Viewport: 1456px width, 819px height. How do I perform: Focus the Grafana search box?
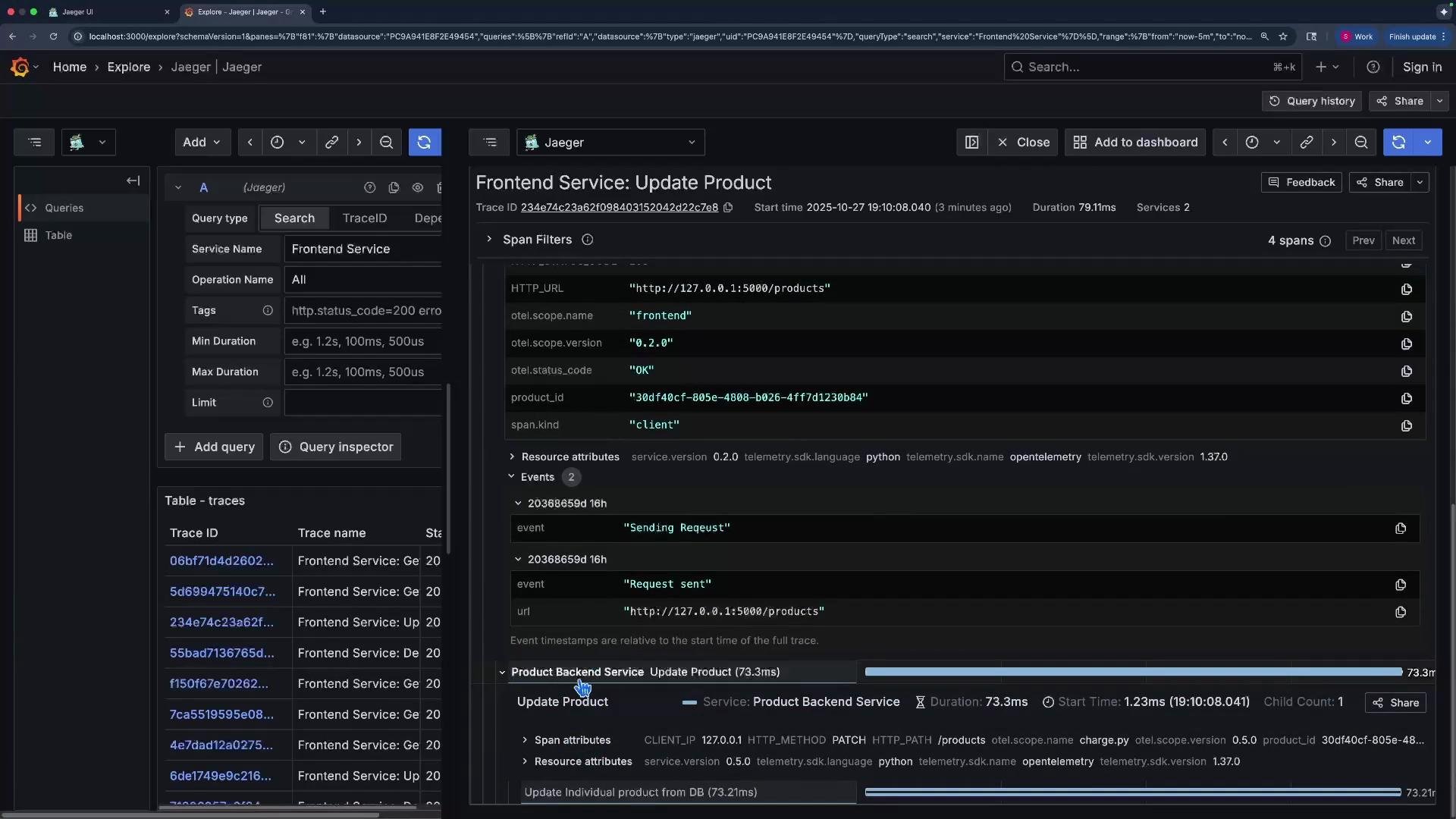tap(1153, 67)
